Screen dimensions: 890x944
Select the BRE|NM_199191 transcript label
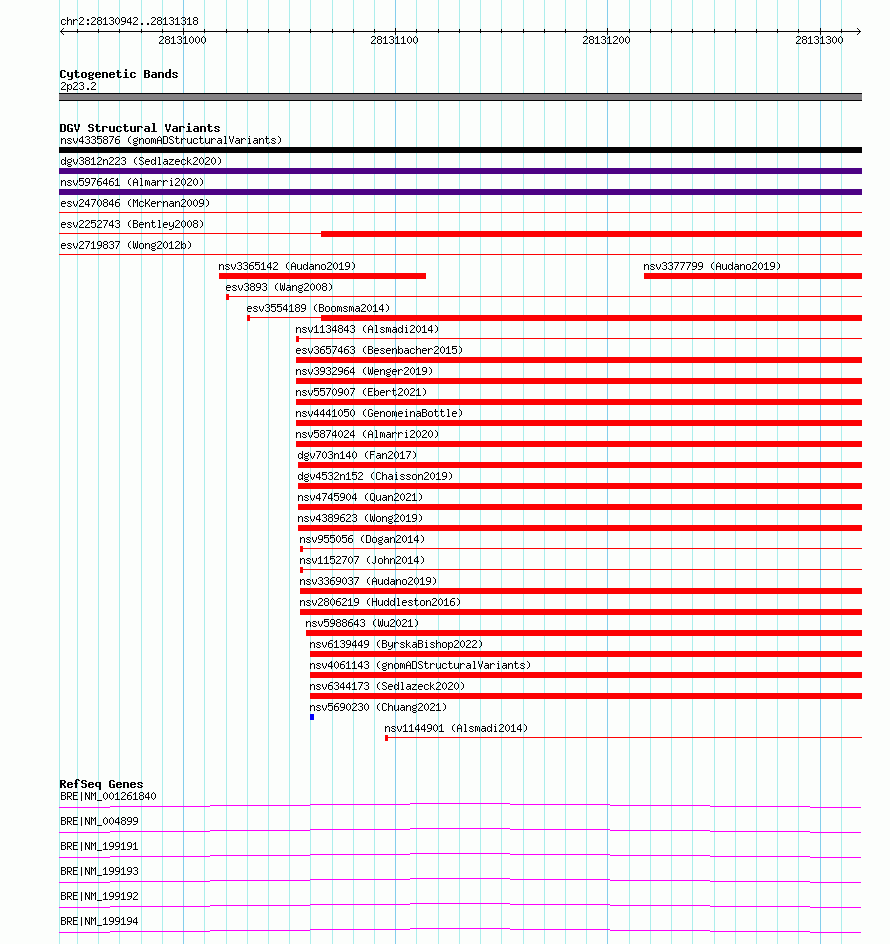[99, 846]
